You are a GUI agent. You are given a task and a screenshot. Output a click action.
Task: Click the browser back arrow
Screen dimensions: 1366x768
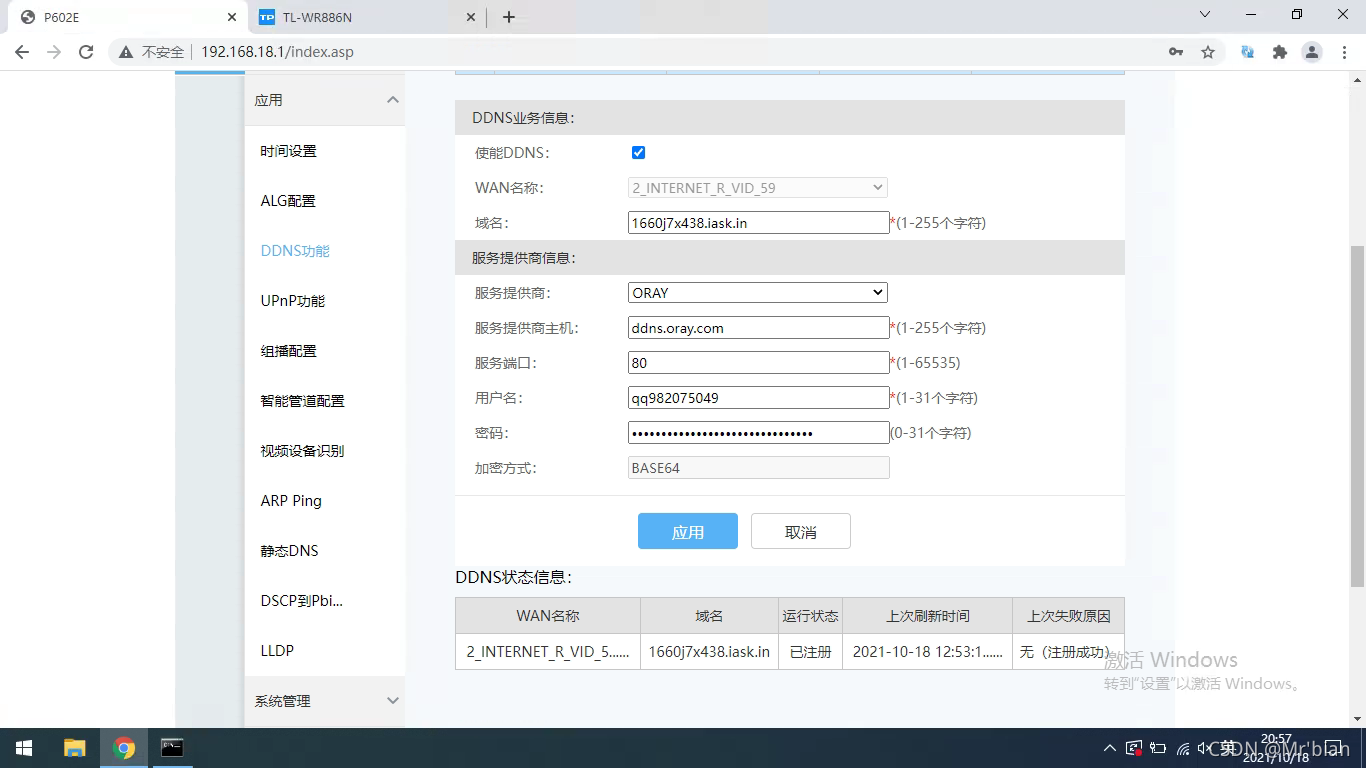[22, 52]
